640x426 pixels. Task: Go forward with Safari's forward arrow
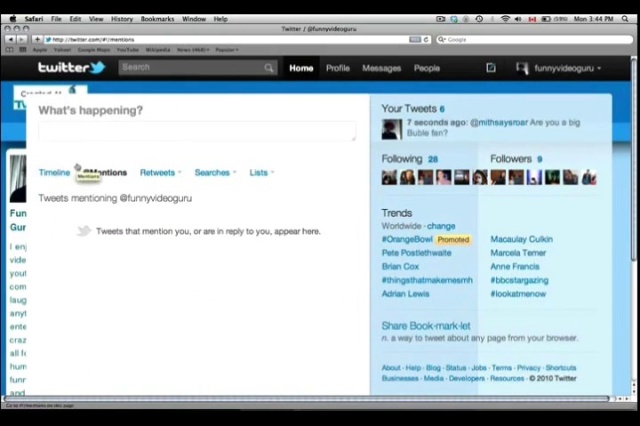(x=22, y=39)
